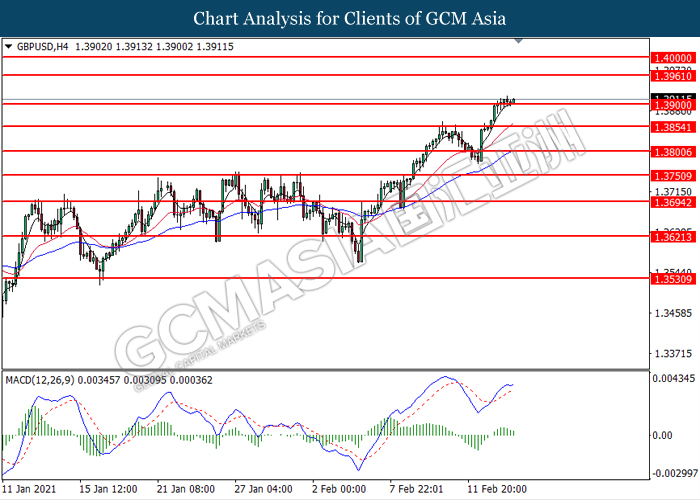Screen dimensions: 700x500
Task: Click the 2 Feb 00:00 date label
Action: pyautogui.click(x=339, y=489)
